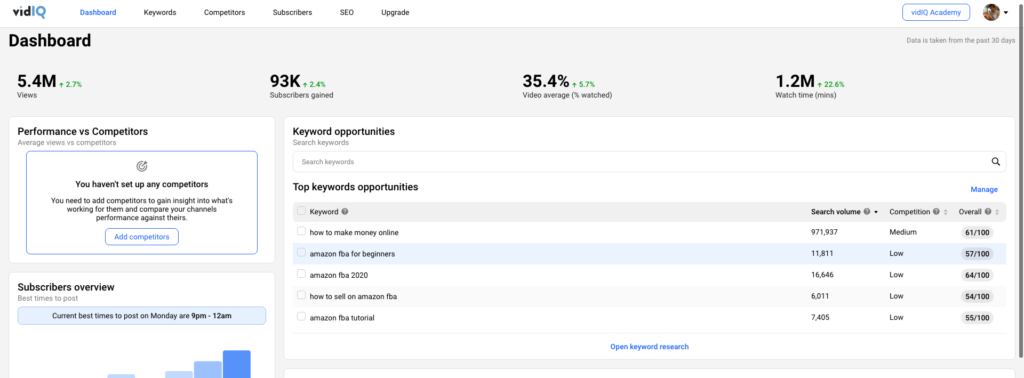
Task: Click inside the Search keywords field
Action: [x=649, y=161]
